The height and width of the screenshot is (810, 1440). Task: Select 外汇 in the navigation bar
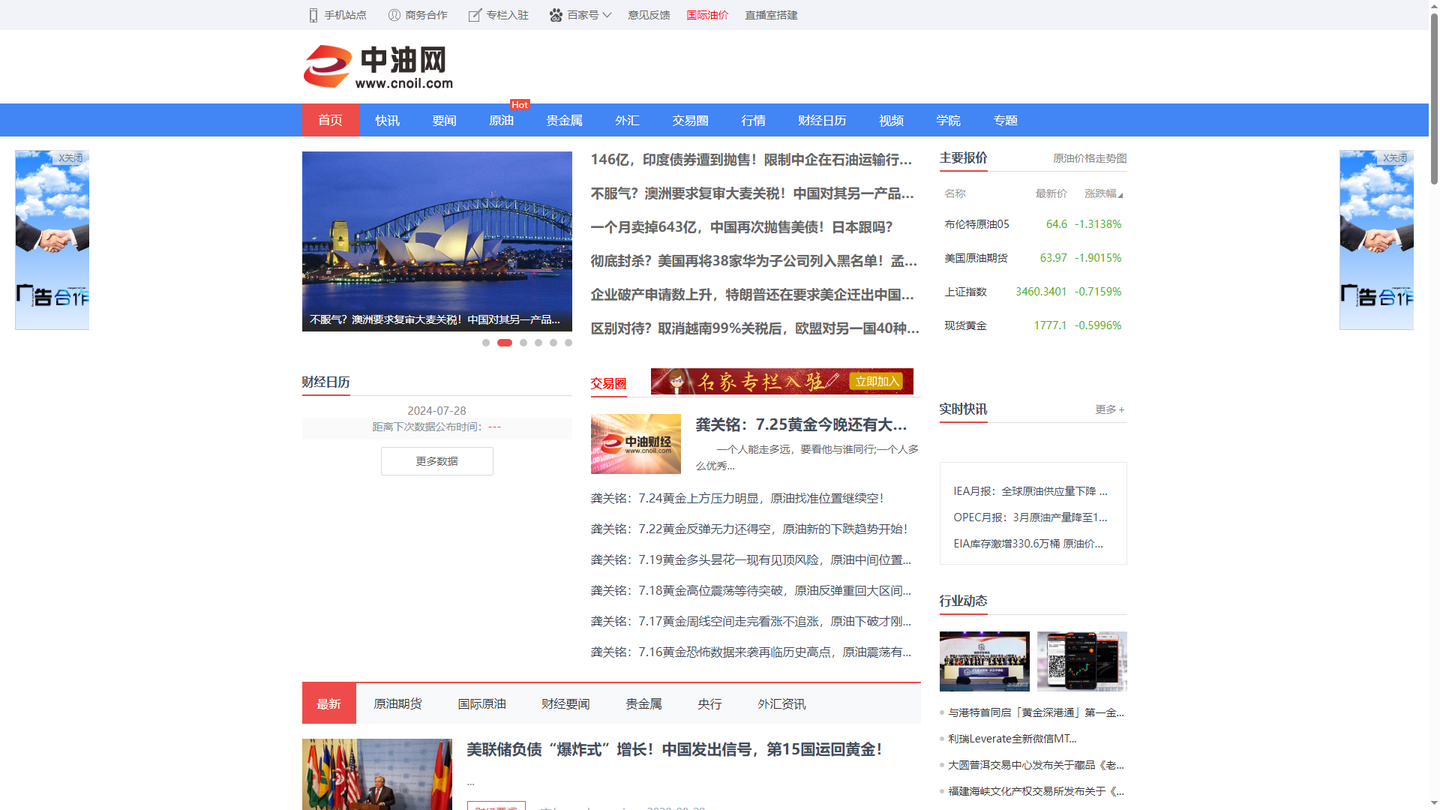(x=627, y=120)
